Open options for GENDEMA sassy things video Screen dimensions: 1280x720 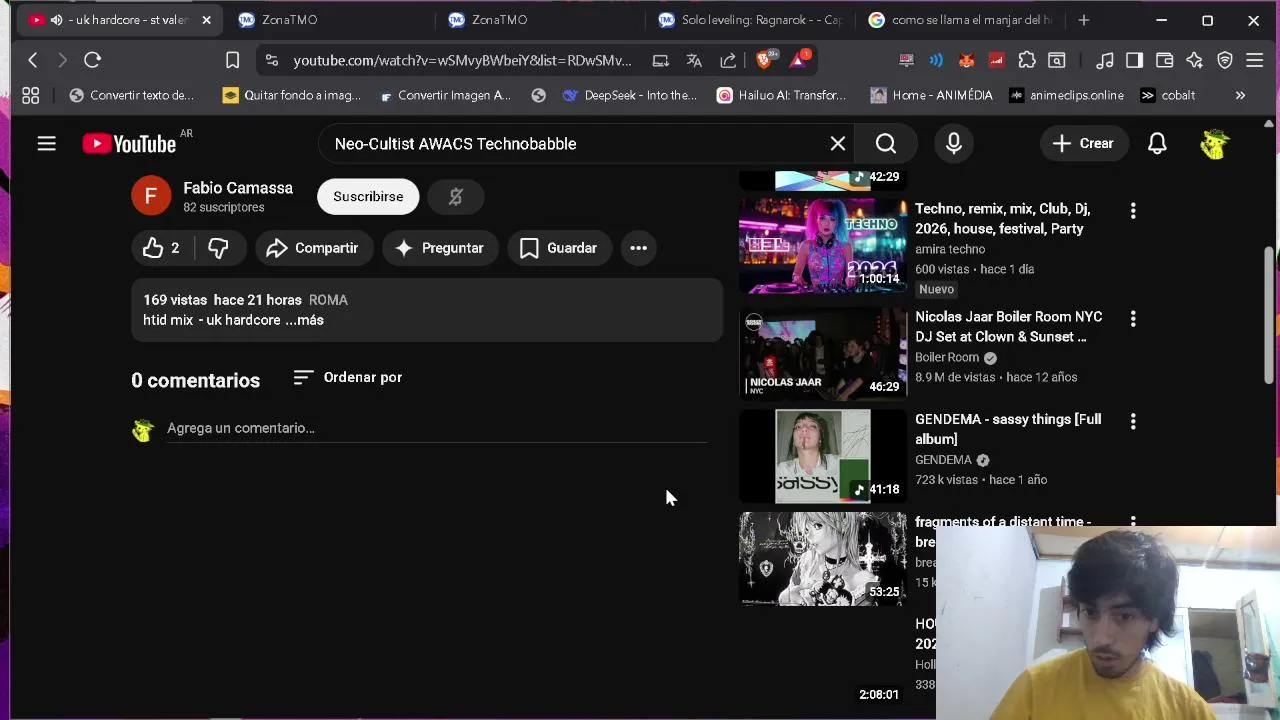1133,422
